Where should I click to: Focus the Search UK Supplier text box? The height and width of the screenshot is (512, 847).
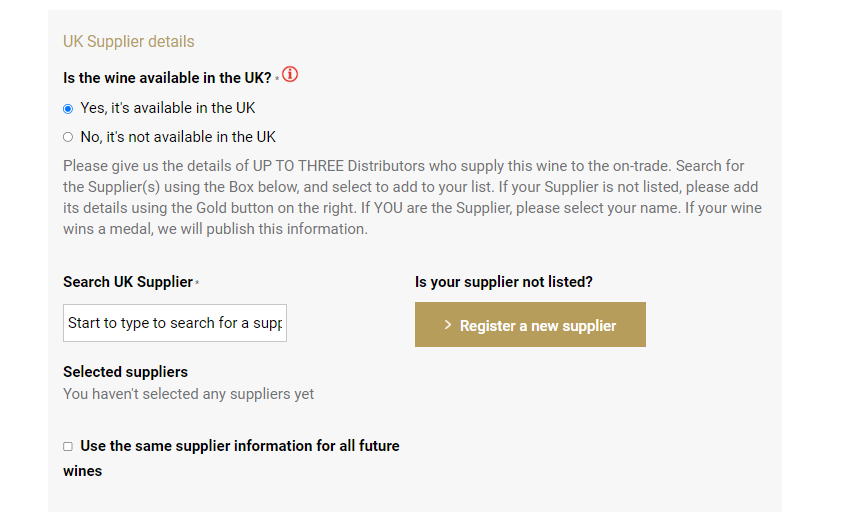(x=175, y=323)
